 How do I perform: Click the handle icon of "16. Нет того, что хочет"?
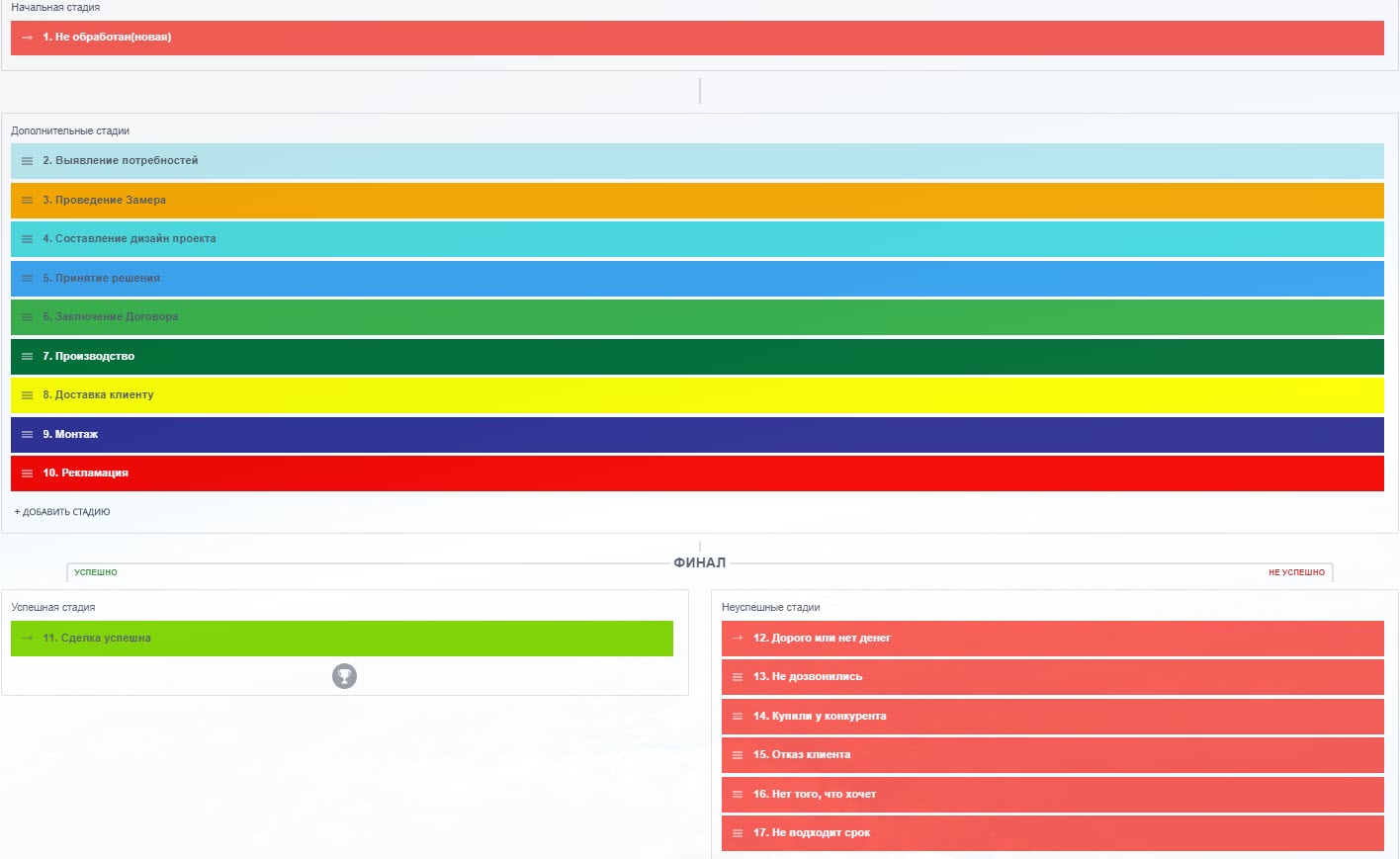(x=738, y=795)
